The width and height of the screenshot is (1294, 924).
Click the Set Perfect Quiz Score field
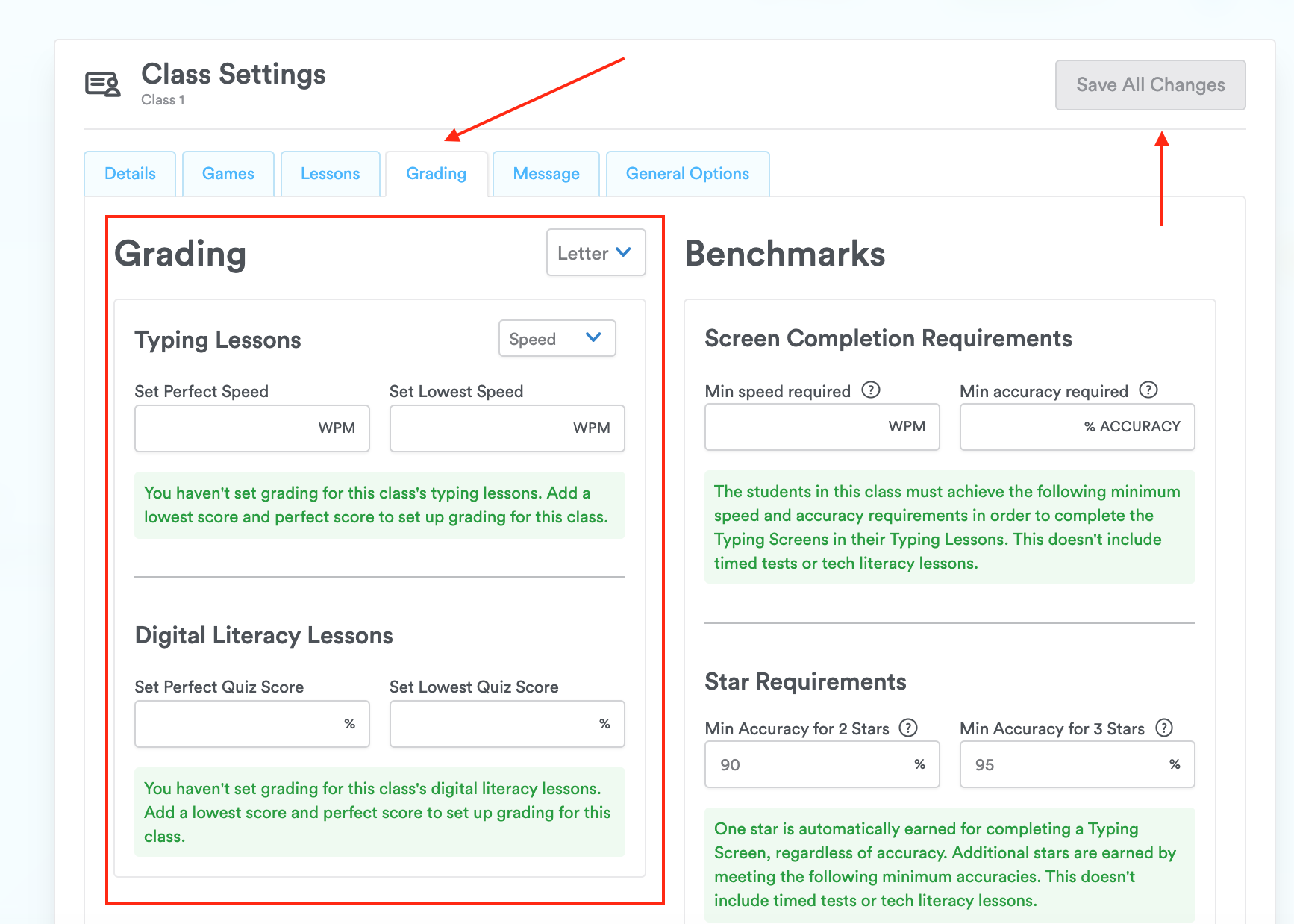pyautogui.click(x=251, y=723)
